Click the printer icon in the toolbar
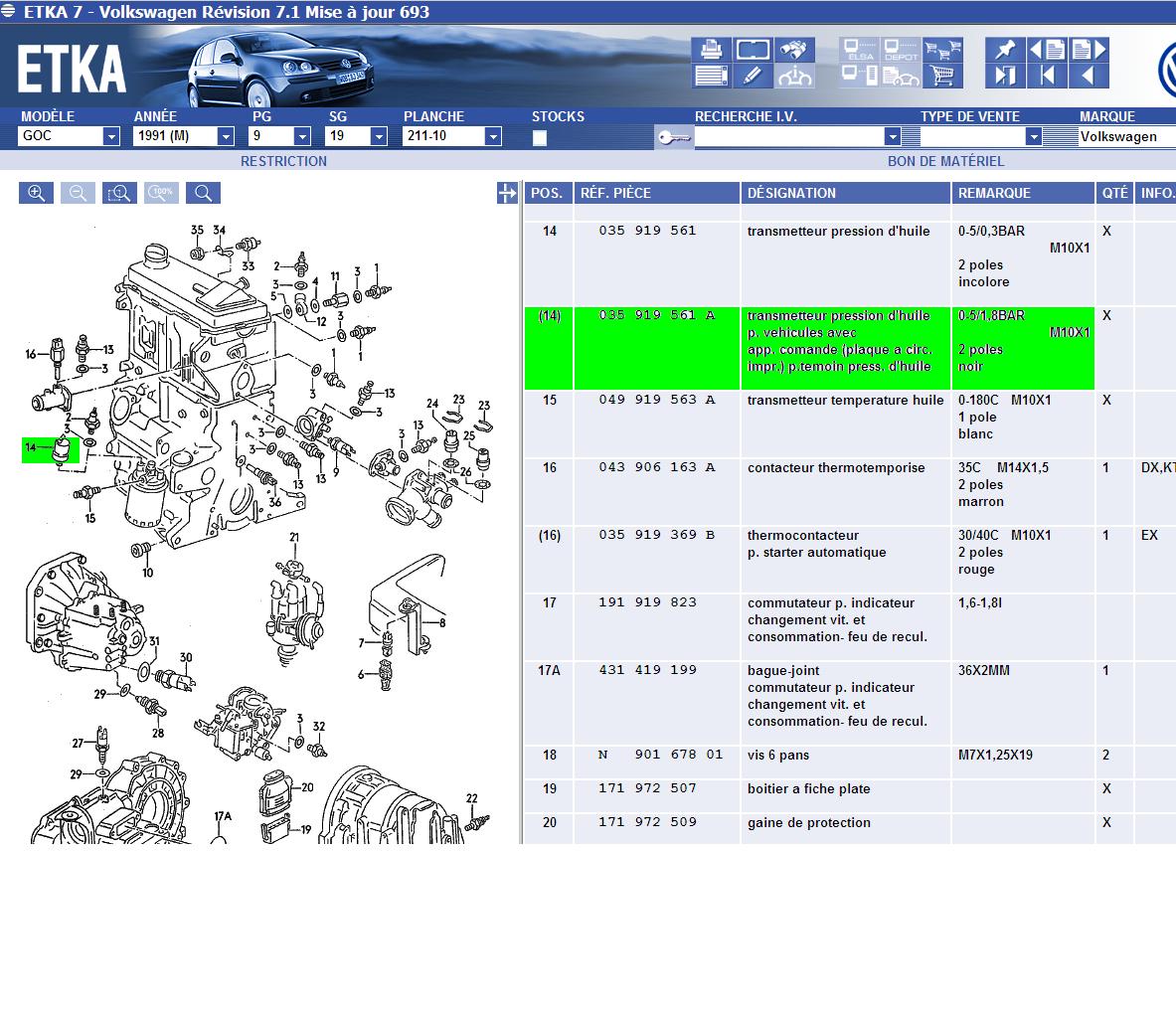The height and width of the screenshot is (1018, 1176). tap(711, 50)
